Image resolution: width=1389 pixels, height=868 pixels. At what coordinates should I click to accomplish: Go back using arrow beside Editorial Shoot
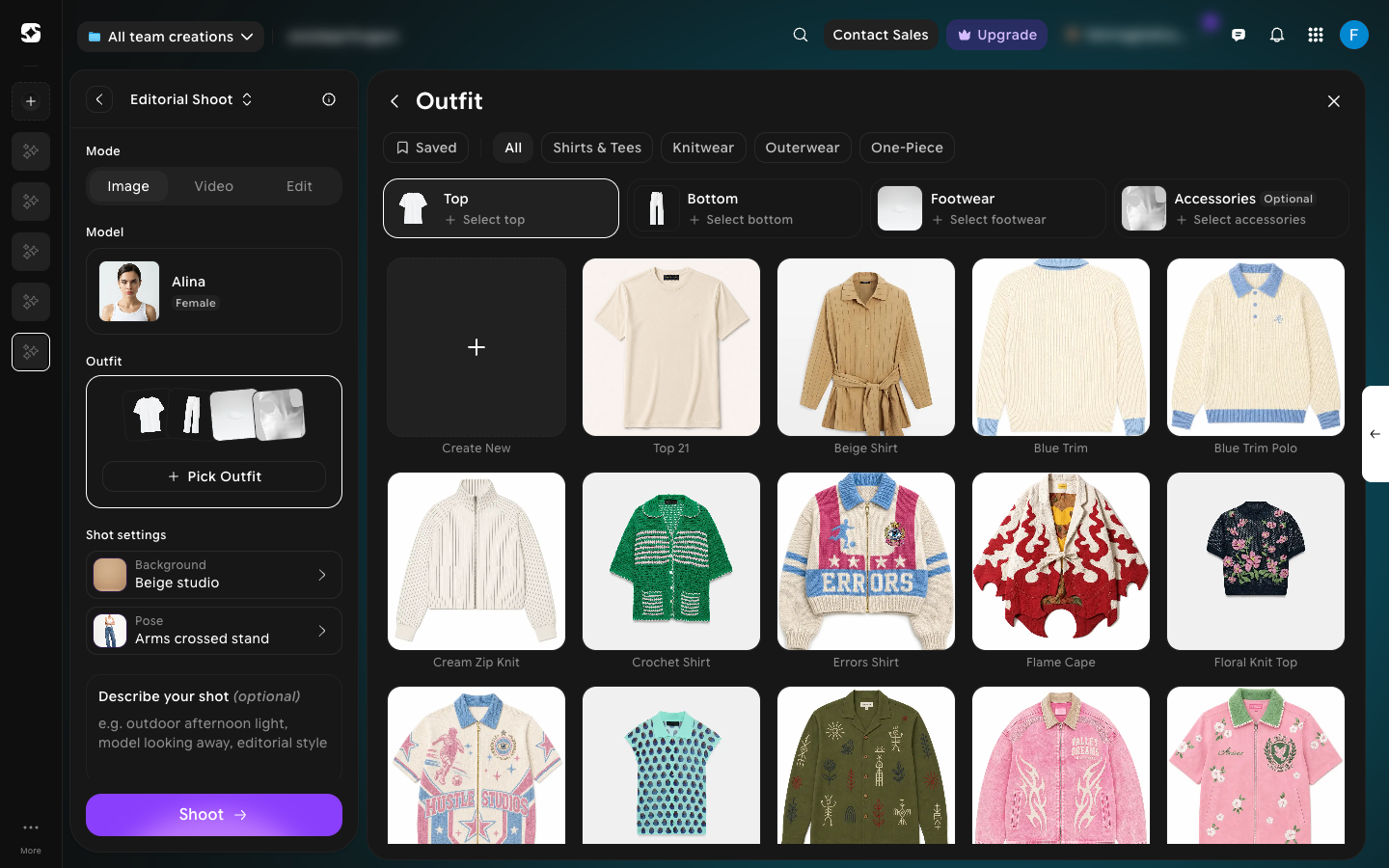99,99
